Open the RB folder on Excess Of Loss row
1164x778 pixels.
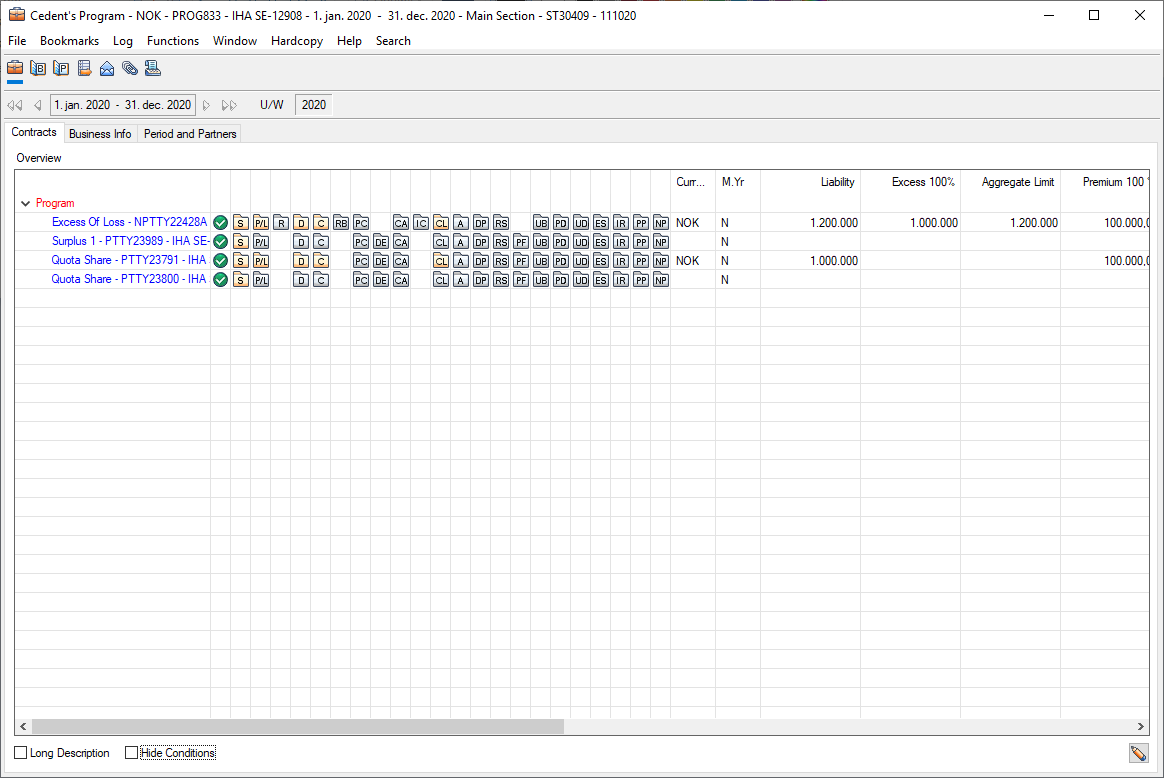click(x=341, y=223)
